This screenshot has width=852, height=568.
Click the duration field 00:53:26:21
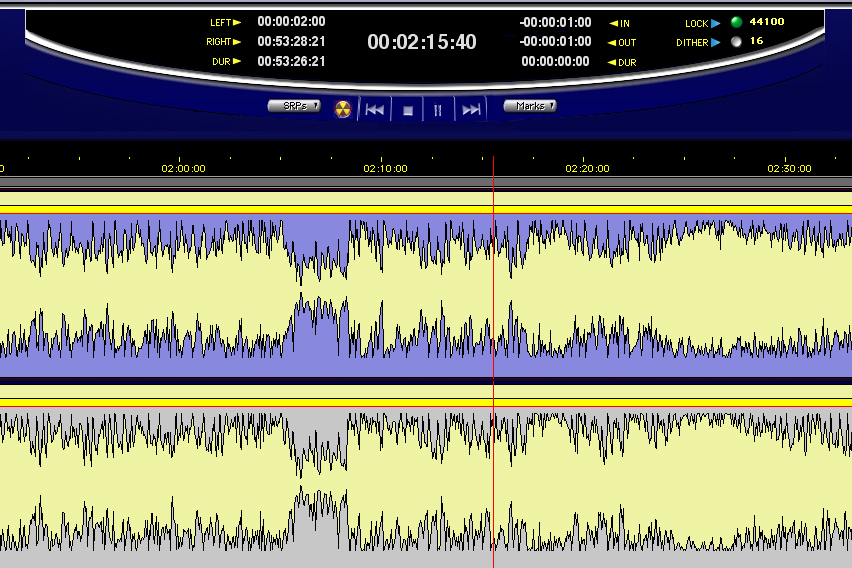[x=291, y=61]
